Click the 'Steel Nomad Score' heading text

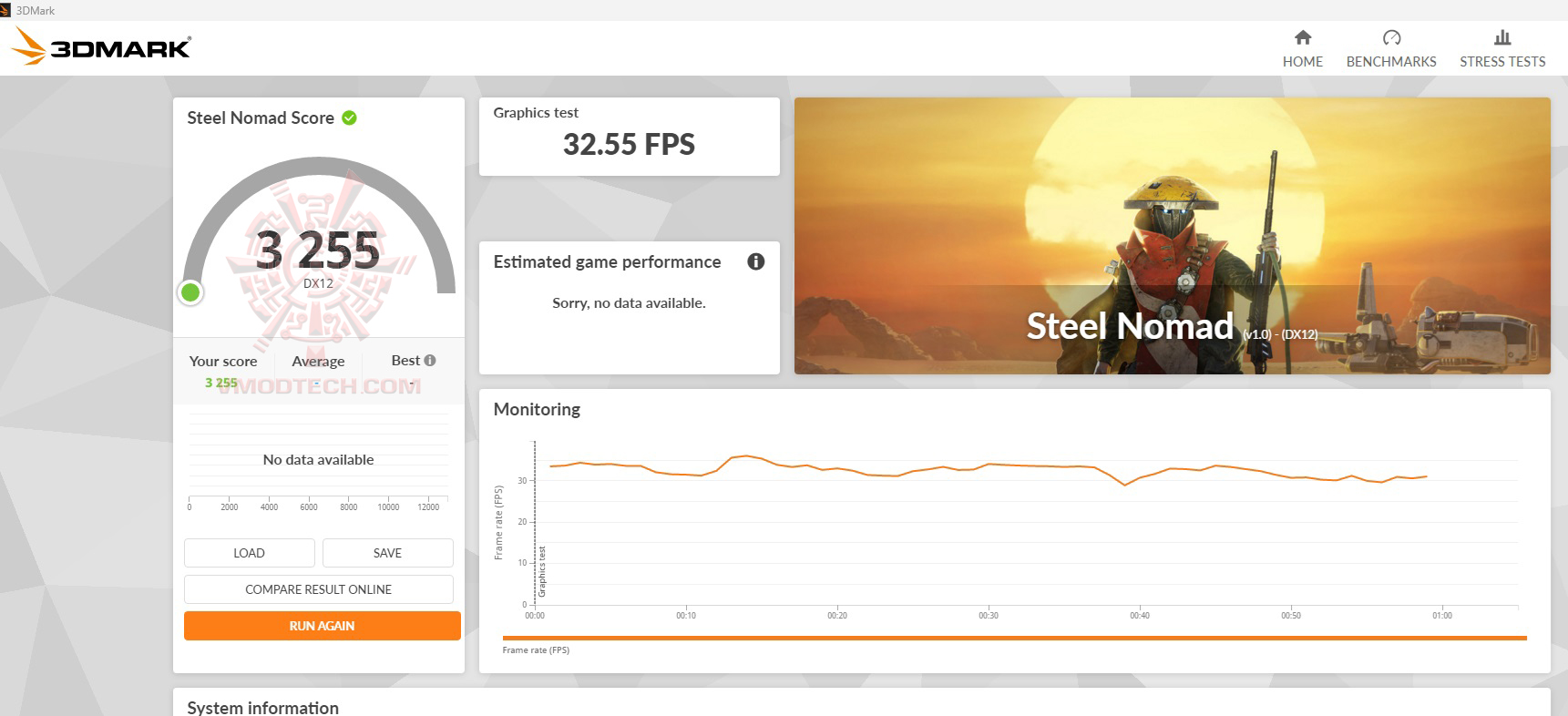click(261, 118)
